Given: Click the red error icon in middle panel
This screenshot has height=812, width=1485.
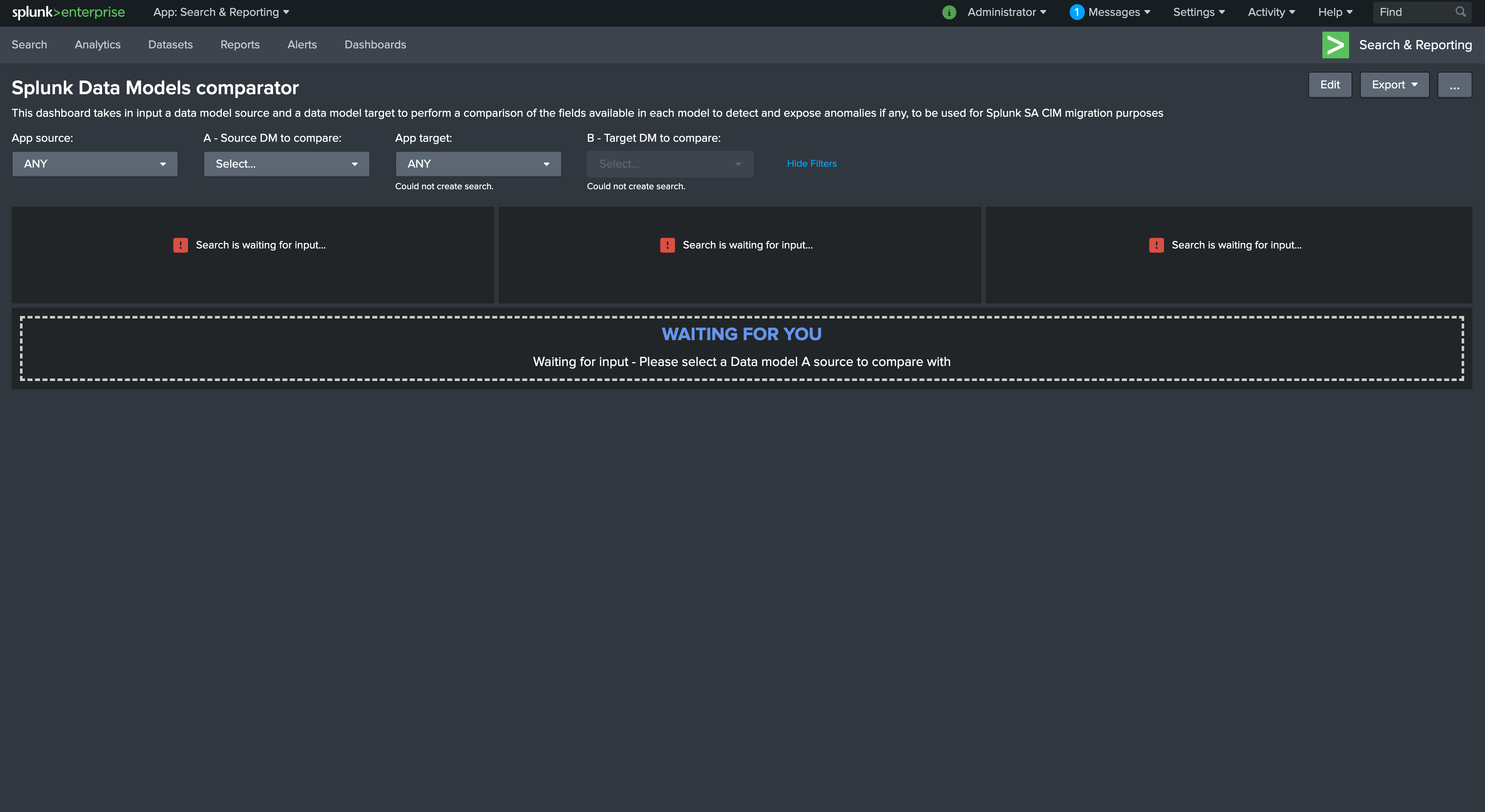Looking at the screenshot, I should (667, 245).
